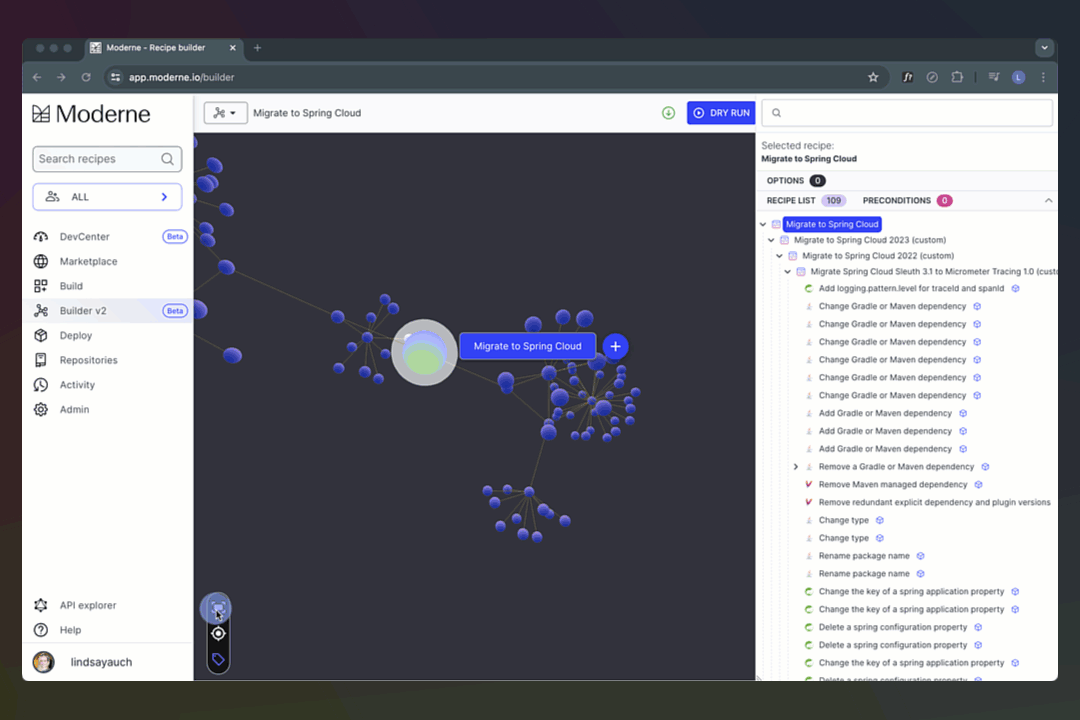This screenshot has width=1080, height=720.
Task: Collapse the Migrate to Spring Cloud 2023 node
Action: (771, 241)
